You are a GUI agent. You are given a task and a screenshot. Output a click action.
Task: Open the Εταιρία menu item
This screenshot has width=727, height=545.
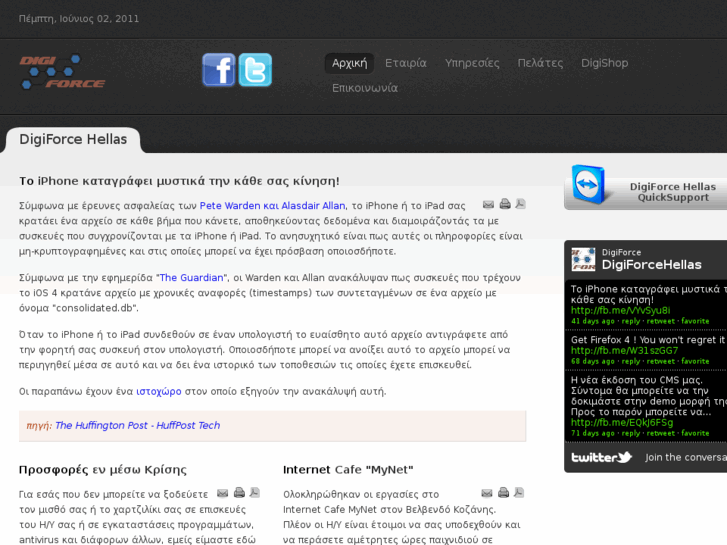[x=406, y=63]
